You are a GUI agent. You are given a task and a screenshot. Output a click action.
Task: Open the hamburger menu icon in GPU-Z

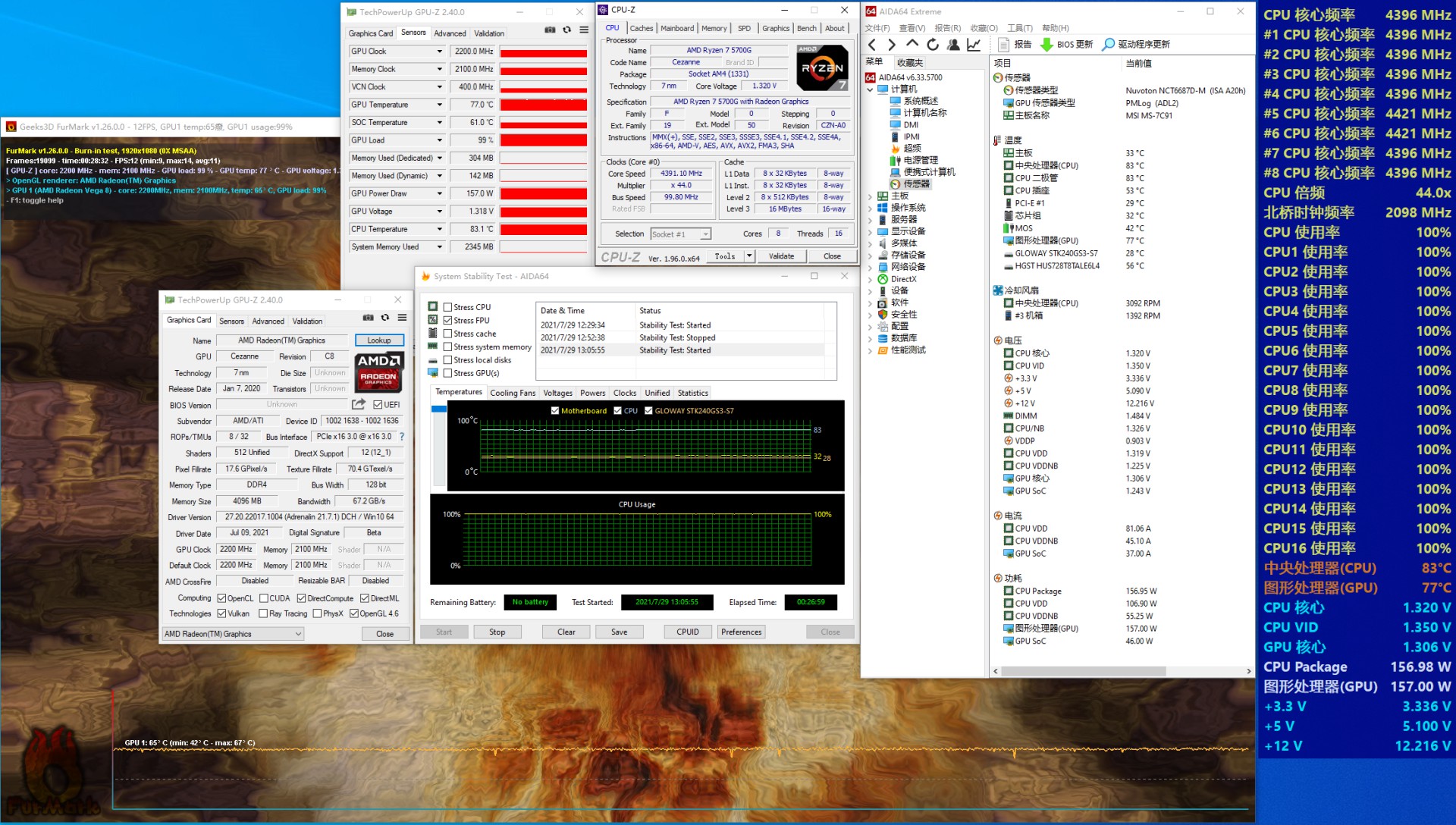click(582, 29)
